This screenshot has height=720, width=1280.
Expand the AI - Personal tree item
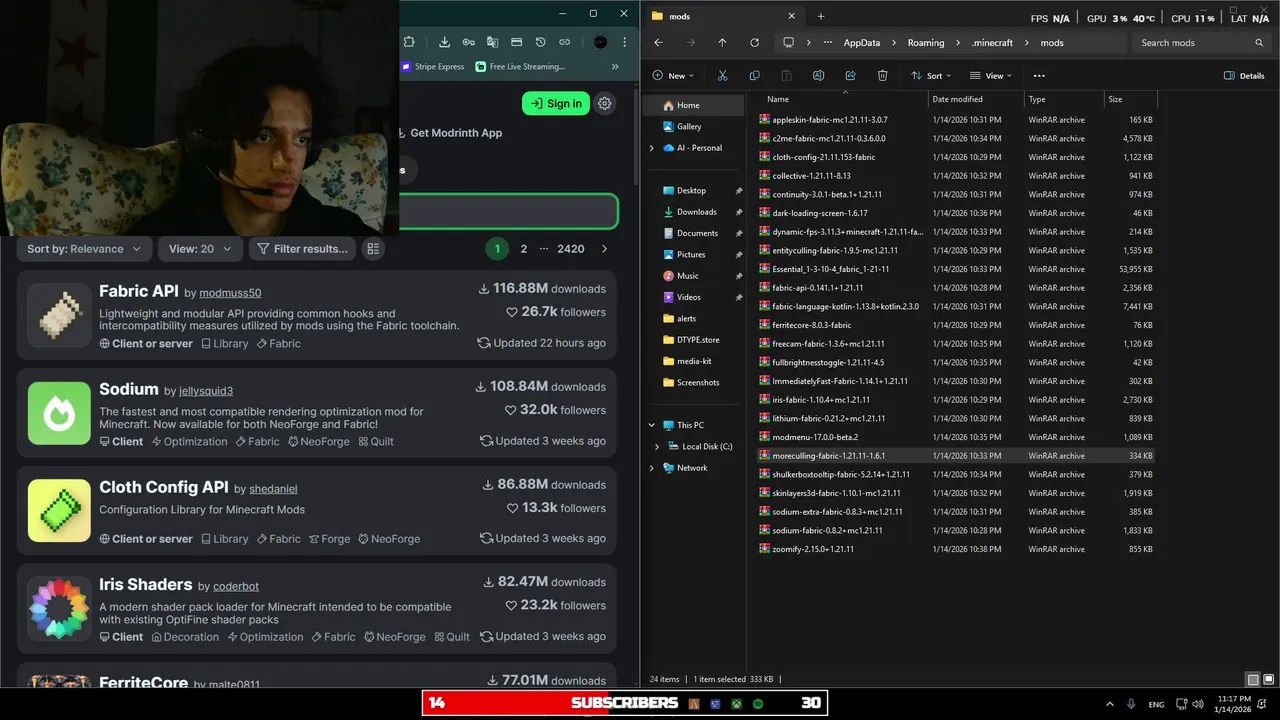point(652,148)
